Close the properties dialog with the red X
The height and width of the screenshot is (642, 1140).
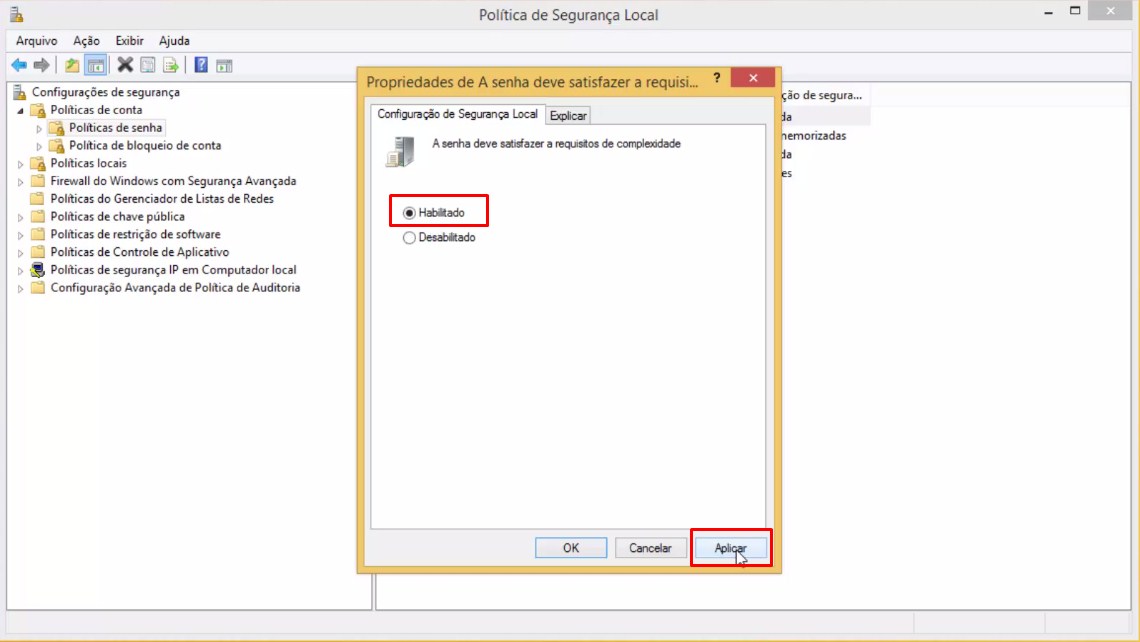(x=752, y=78)
